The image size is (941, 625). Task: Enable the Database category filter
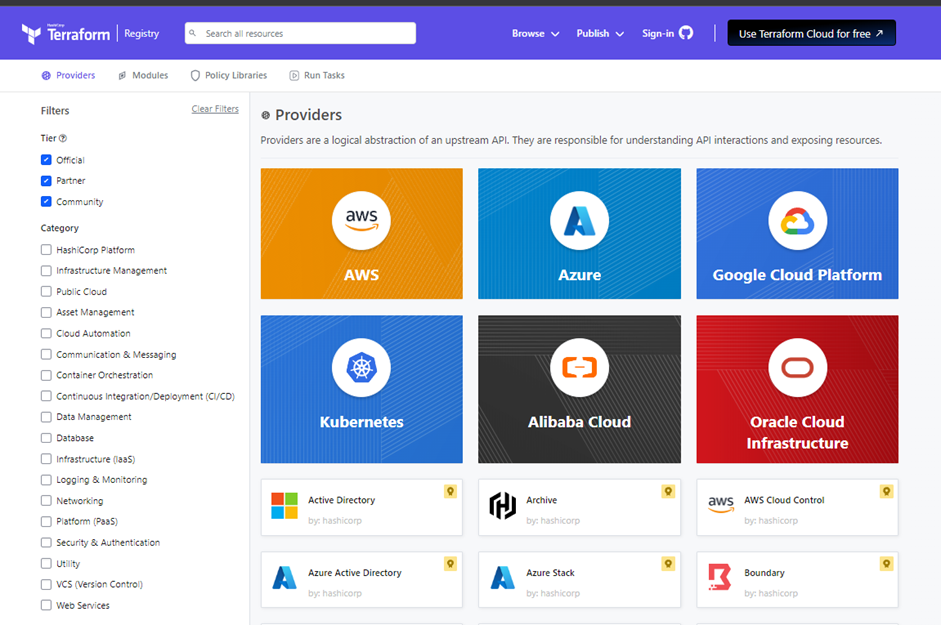point(46,438)
